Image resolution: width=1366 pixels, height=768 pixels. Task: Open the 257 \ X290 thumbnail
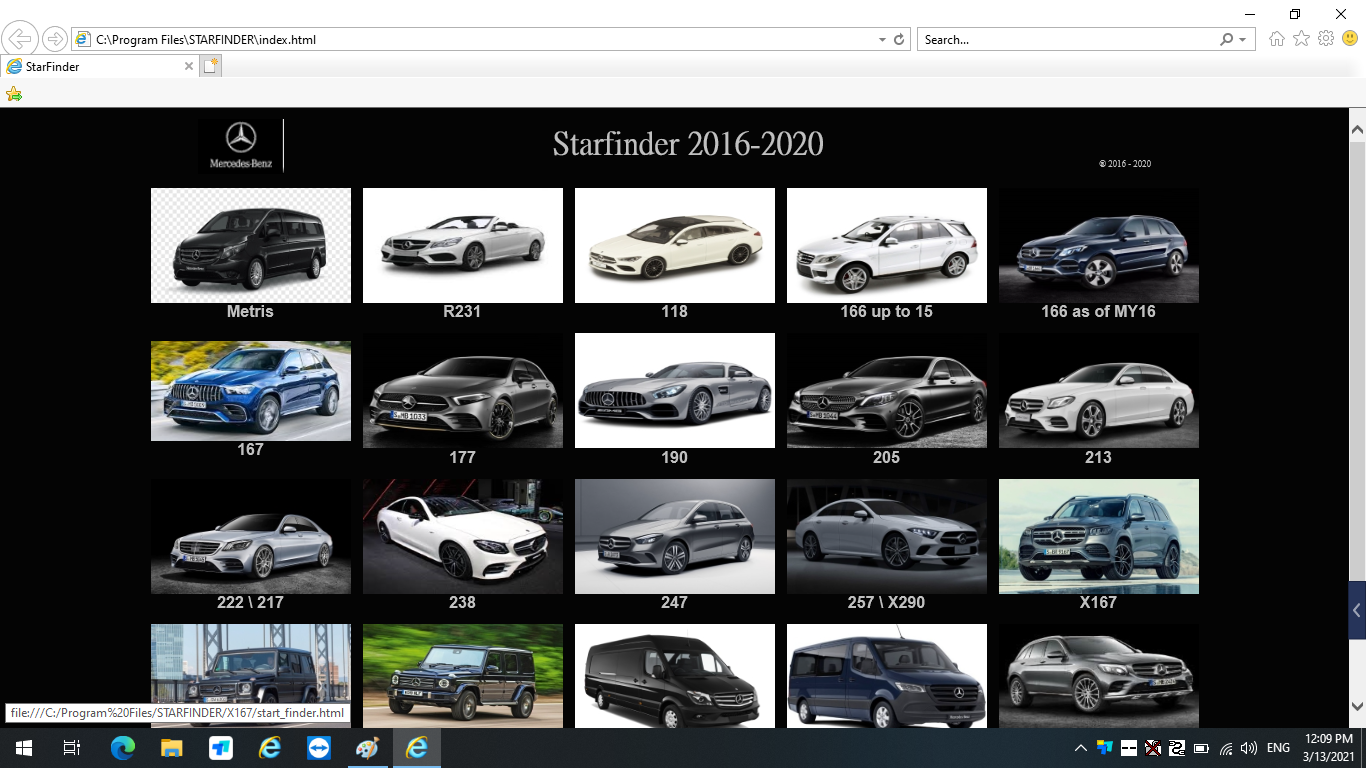point(887,536)
